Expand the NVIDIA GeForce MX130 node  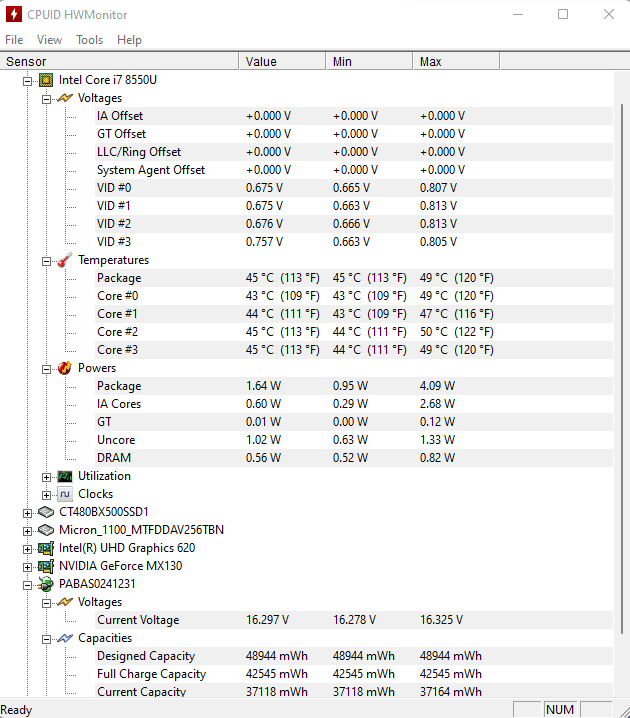pos(27,567)
